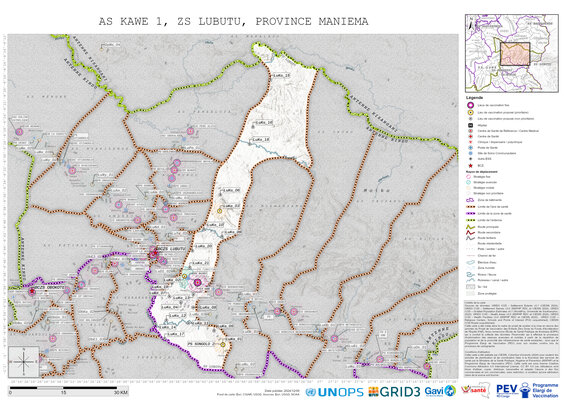Click the LuKa_20 map label
This screenshot has height=400, width=566.
click(203, 246)
